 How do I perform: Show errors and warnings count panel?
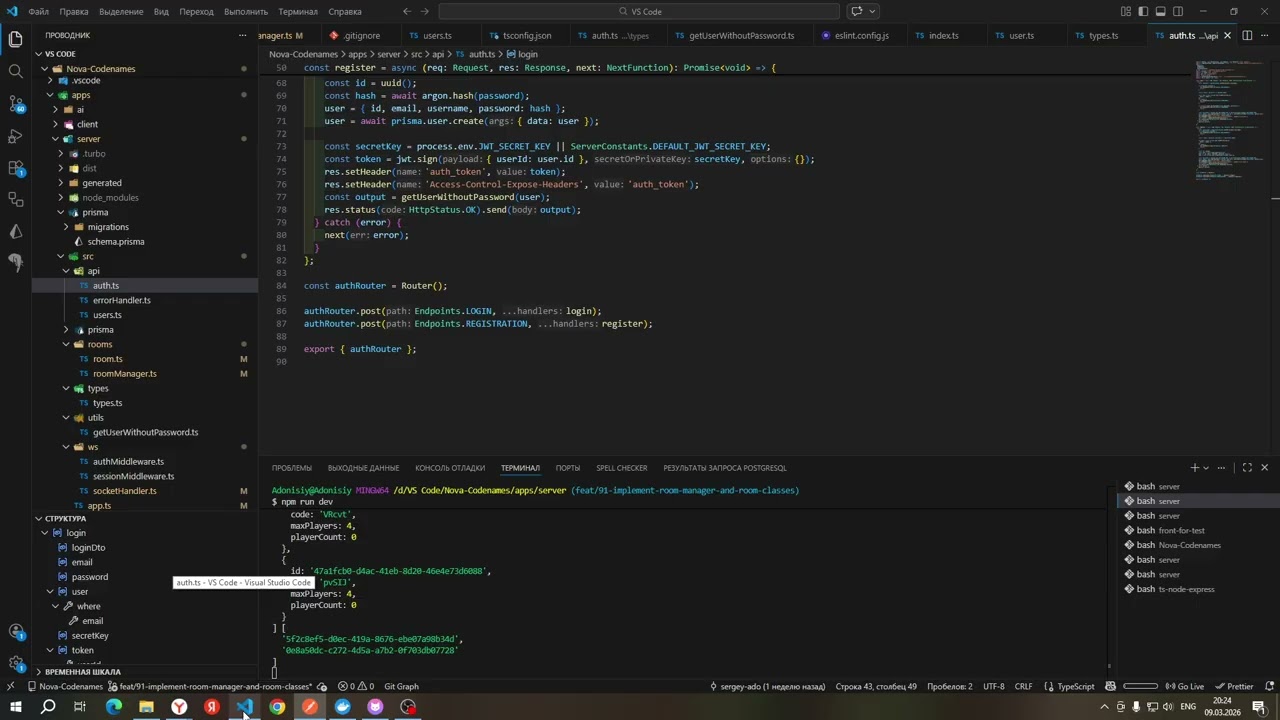click(x=356, y=686)
